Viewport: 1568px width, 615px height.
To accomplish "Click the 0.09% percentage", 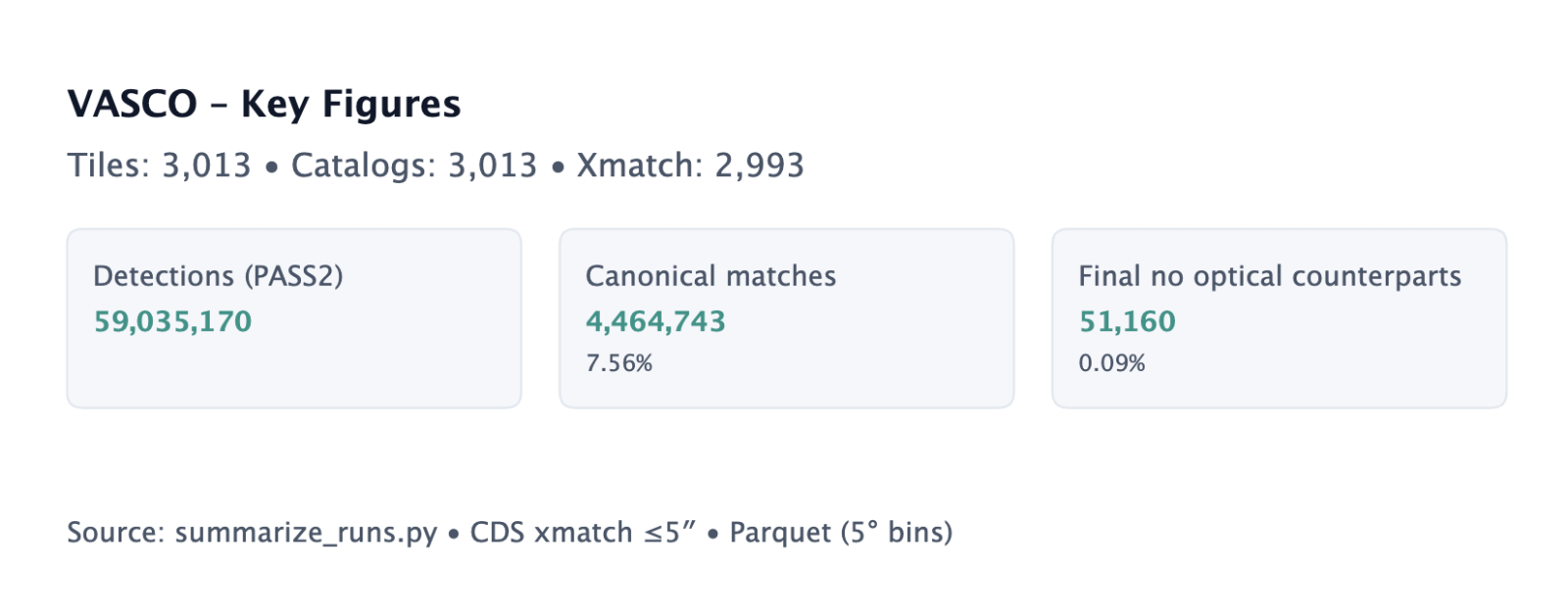I will 1111,363.
